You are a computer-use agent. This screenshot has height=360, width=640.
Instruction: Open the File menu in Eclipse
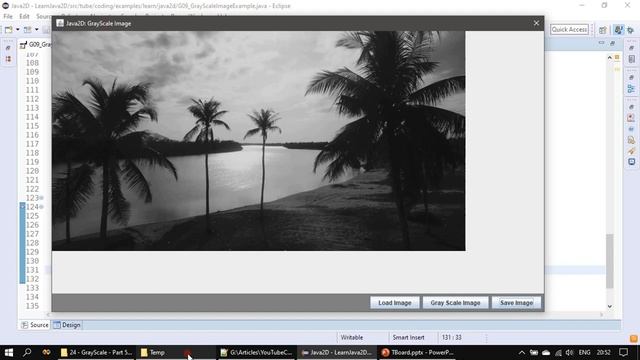coord(8,16)
